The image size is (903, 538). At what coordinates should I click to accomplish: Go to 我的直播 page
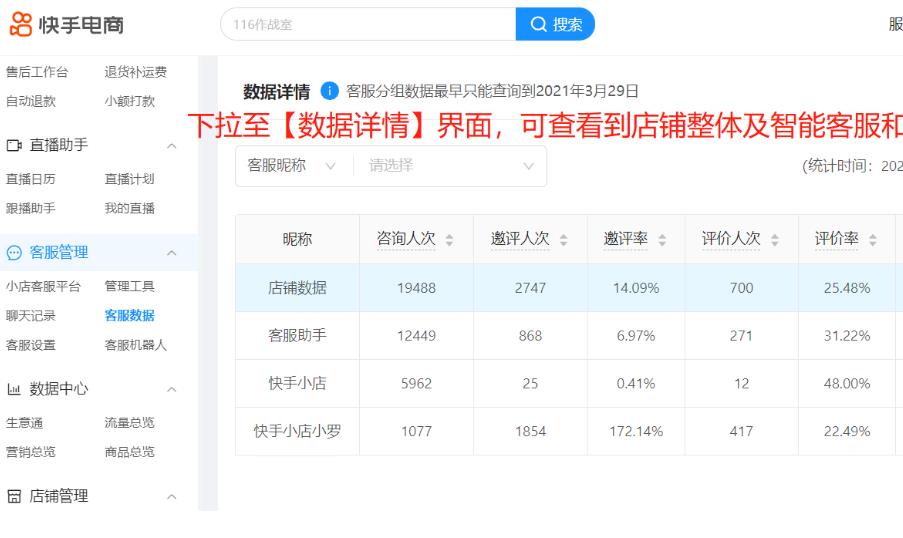pos(130,208)
